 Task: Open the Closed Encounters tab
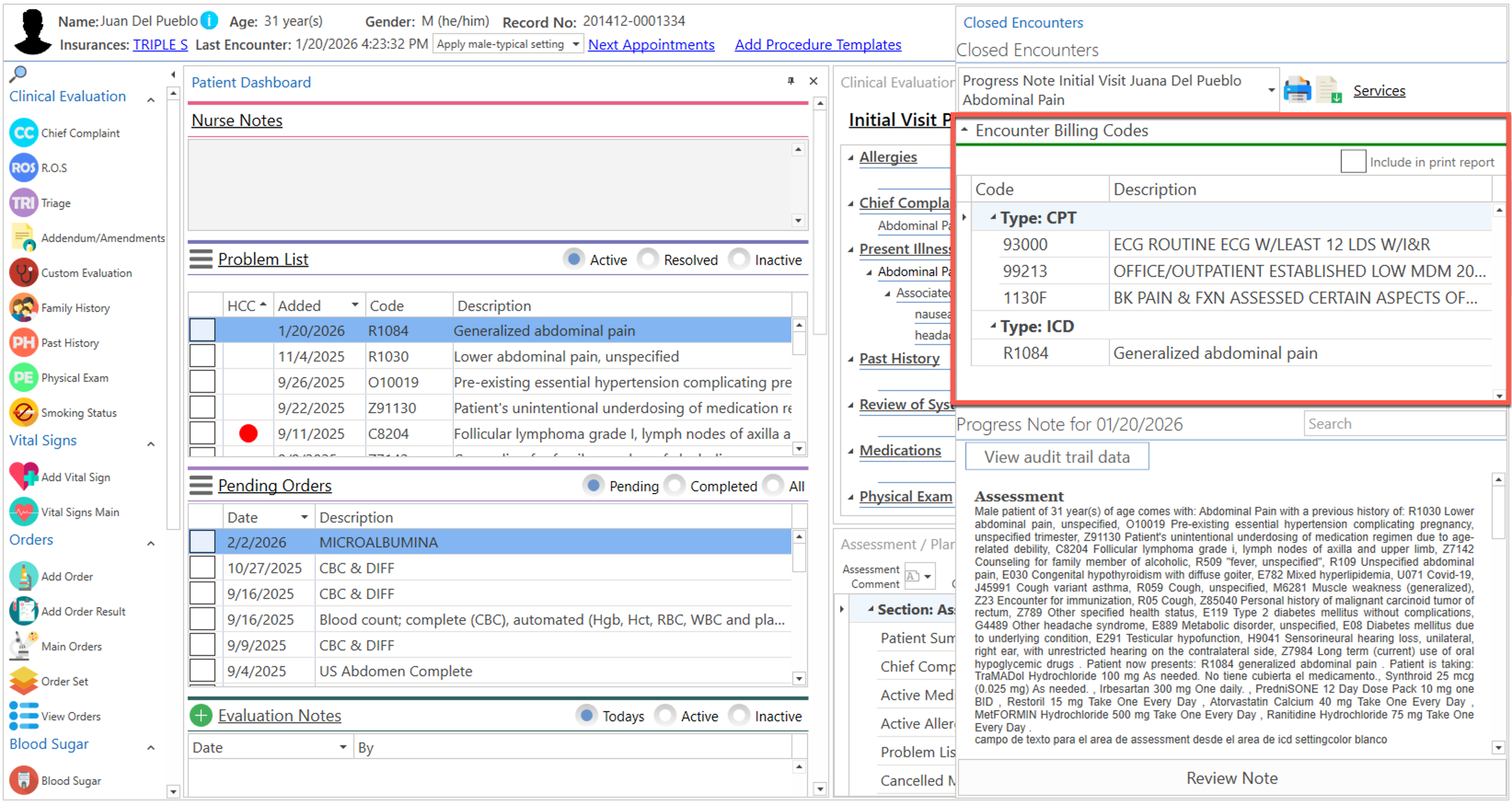tap(1023, 23)
